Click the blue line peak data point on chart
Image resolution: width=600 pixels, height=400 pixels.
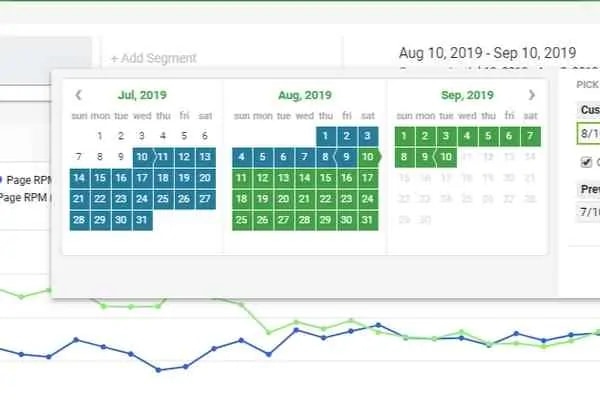pyautogui.click(x=378, y=325)
